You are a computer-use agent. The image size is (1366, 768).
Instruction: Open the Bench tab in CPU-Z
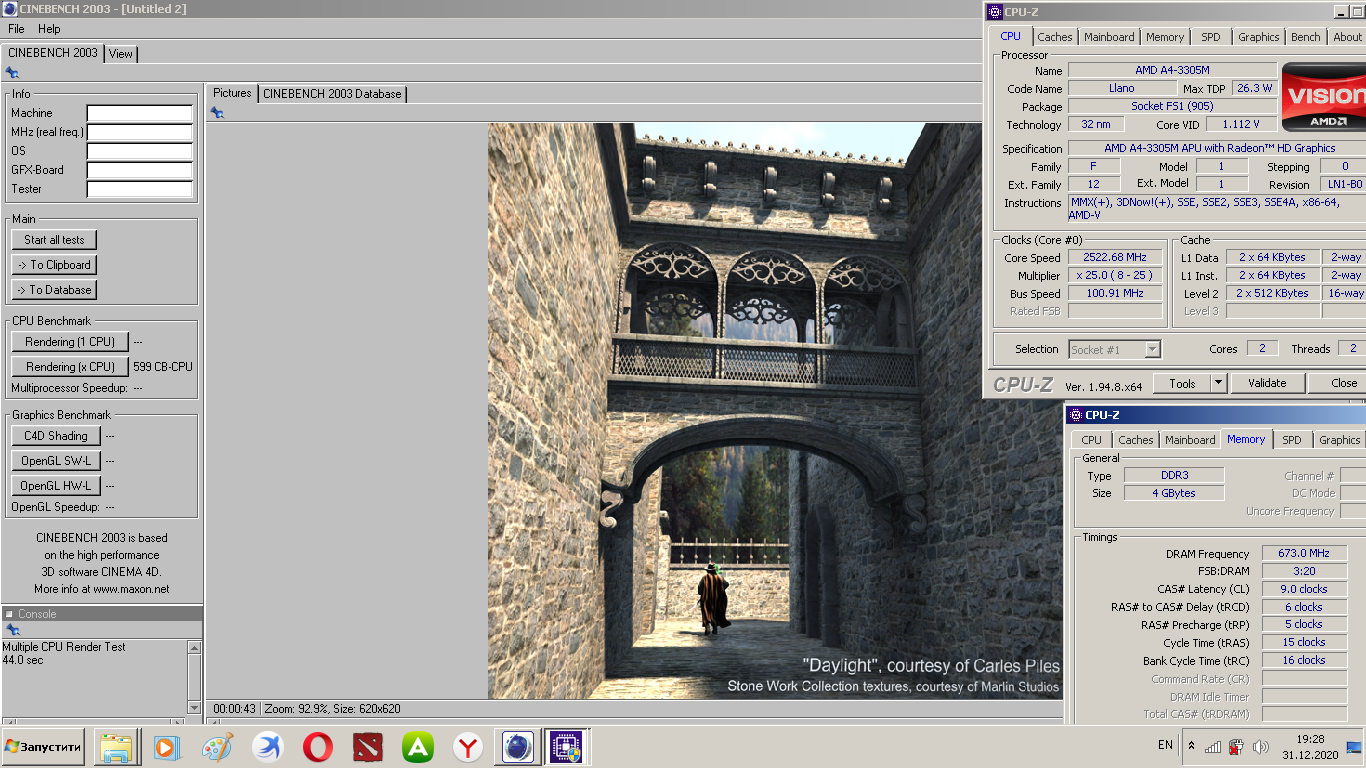point(1305,37)
